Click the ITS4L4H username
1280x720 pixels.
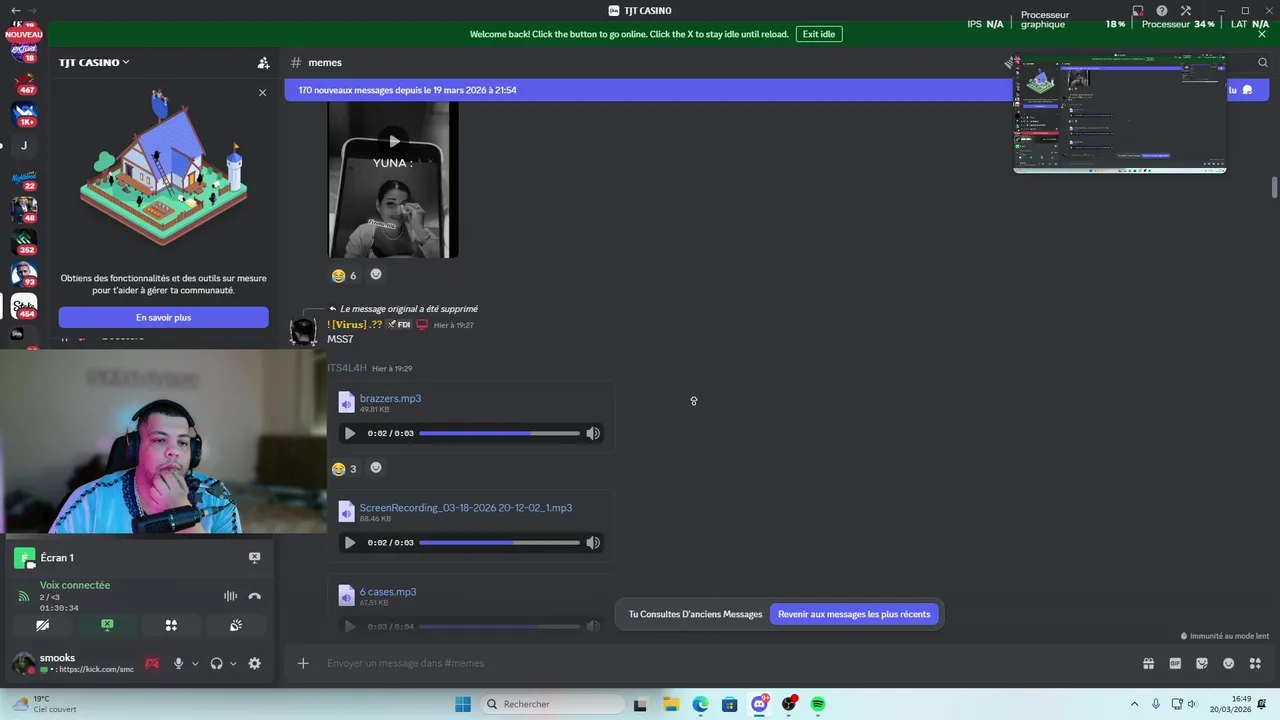pos(347,368)
